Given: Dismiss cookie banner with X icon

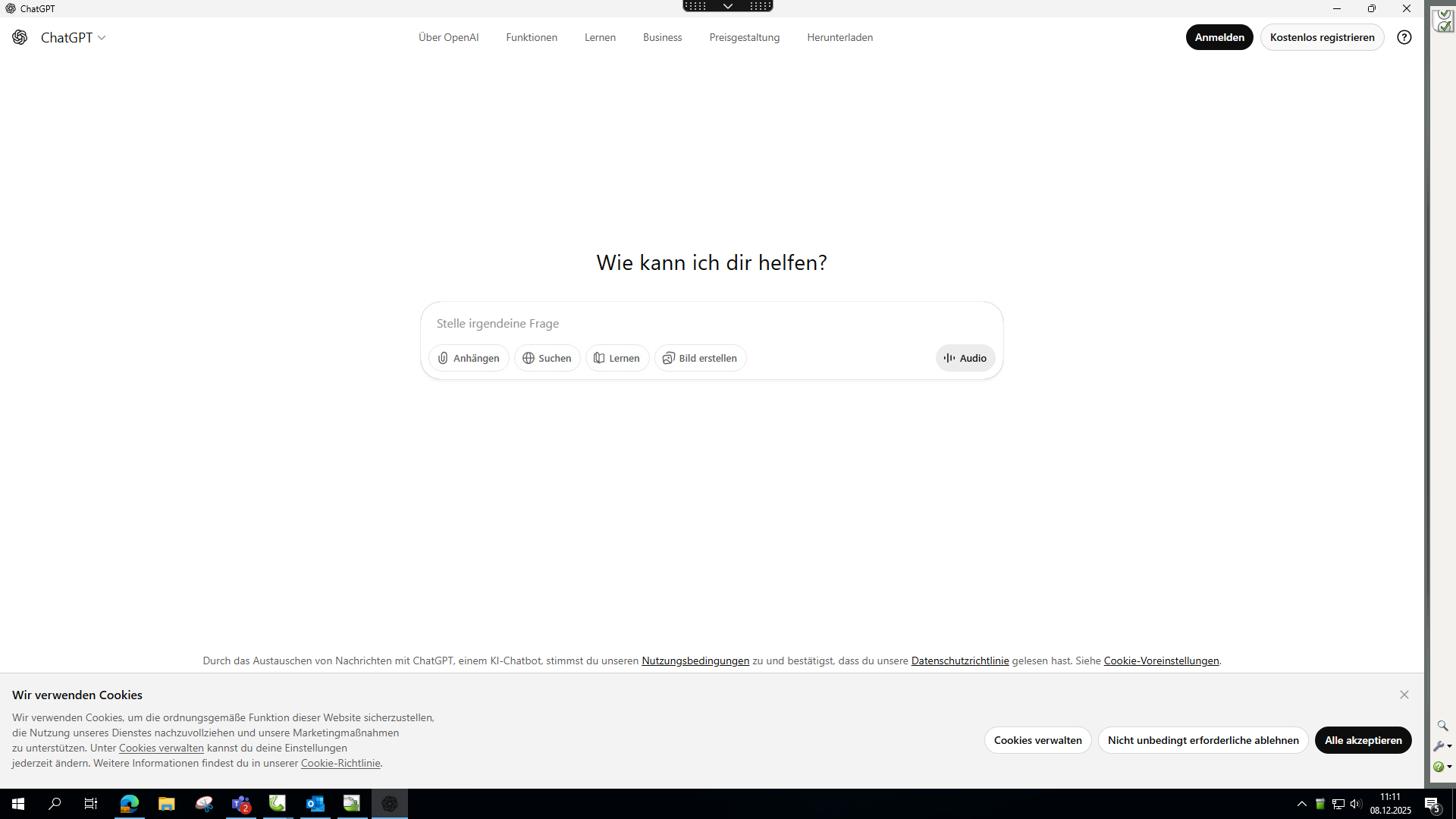Looking at the screenshot, I should [1404, 695].
